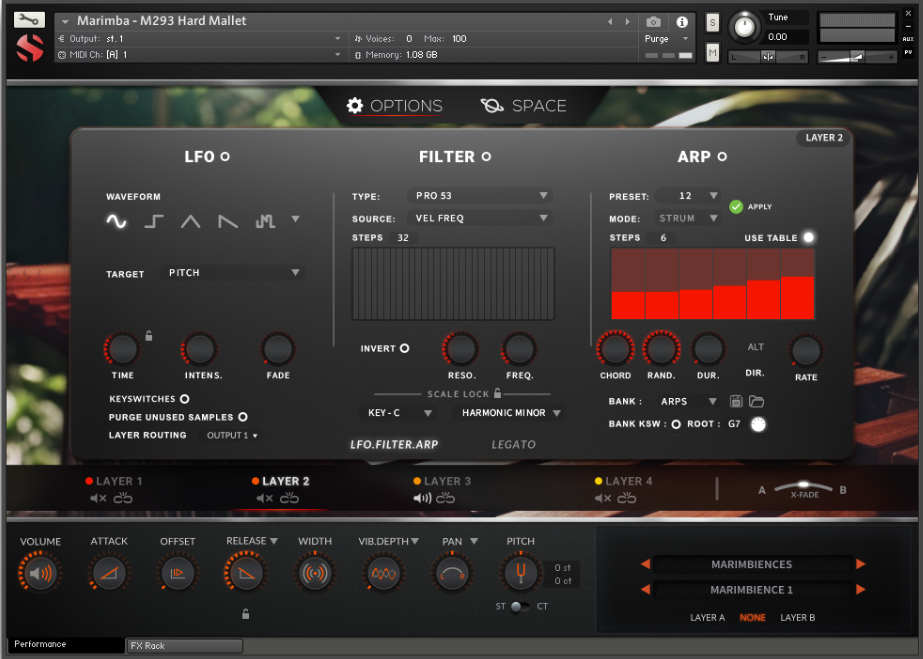Open the ARP bank folder icon
The image size is (923, 659).
[x=756, y=401]
